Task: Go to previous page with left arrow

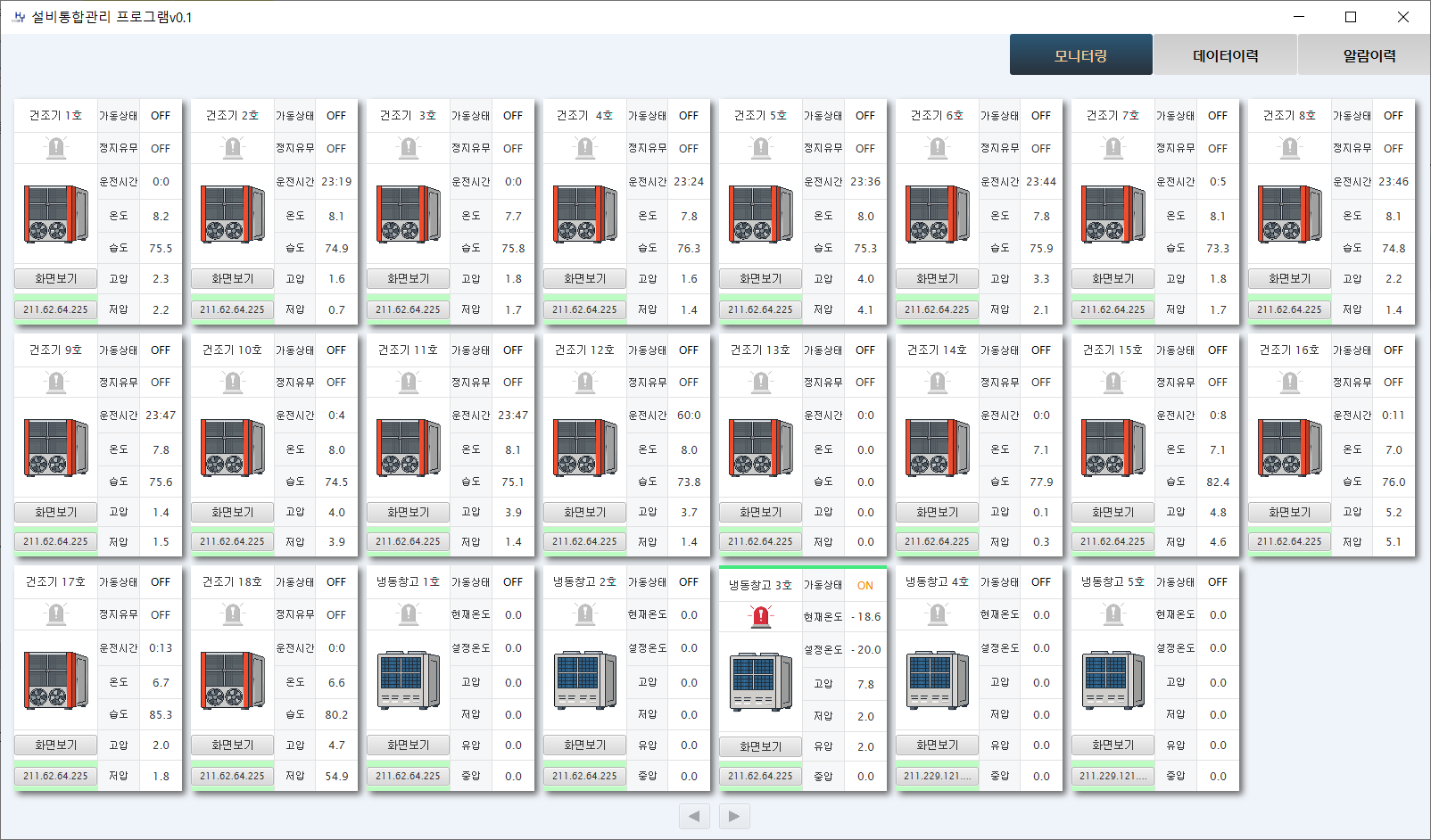Action: click(x=694, y=816)
